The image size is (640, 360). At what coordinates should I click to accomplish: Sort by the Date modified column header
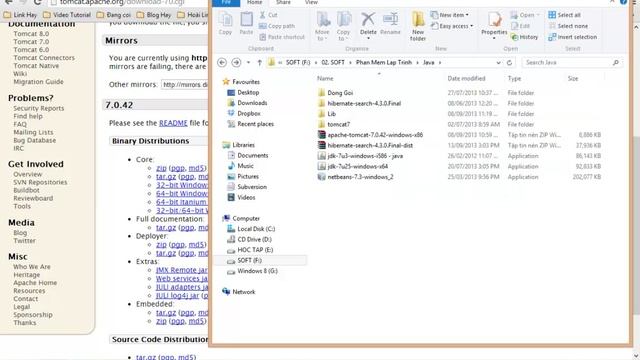click(466, 78)
